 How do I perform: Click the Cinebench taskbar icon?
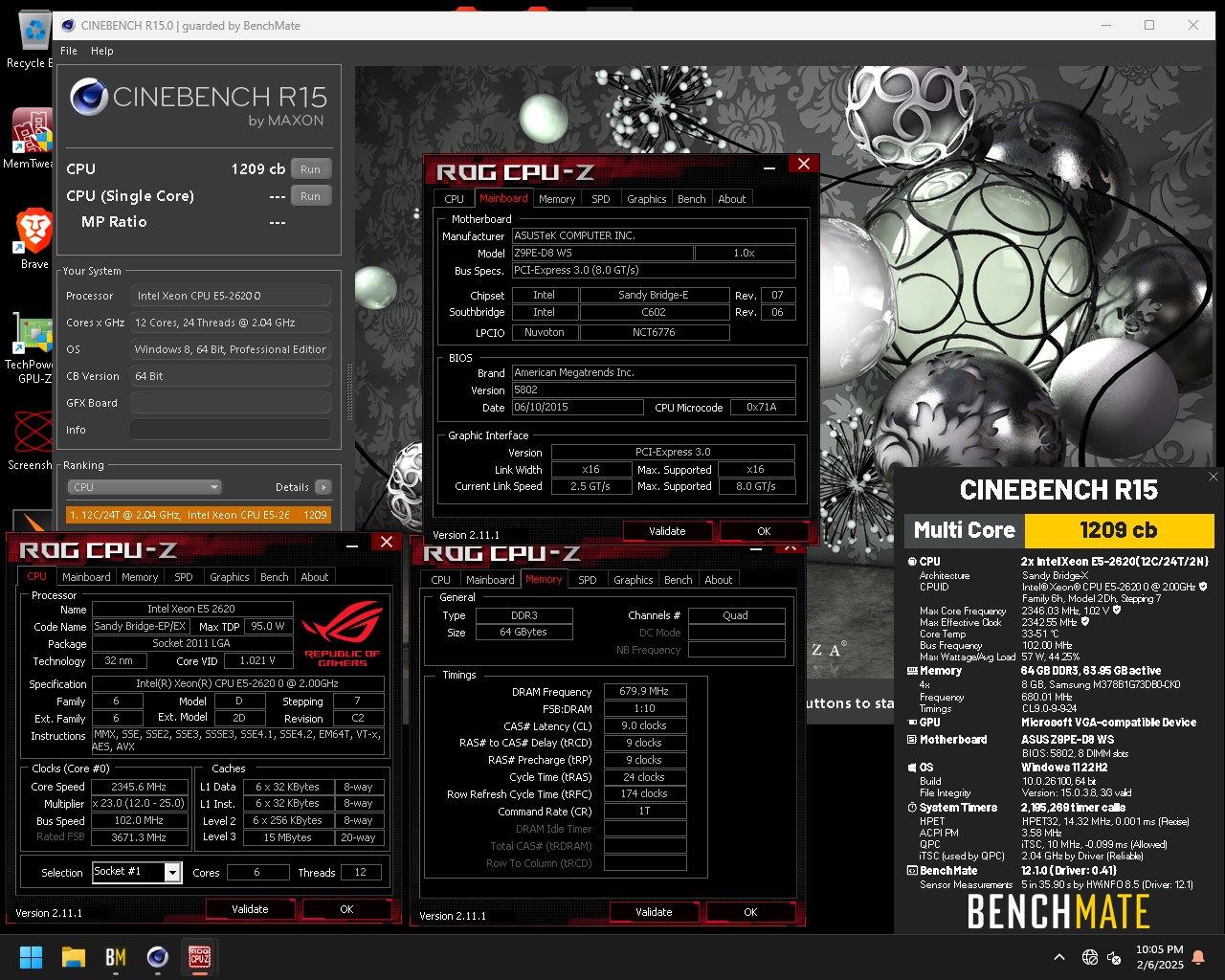click(158, 957)
